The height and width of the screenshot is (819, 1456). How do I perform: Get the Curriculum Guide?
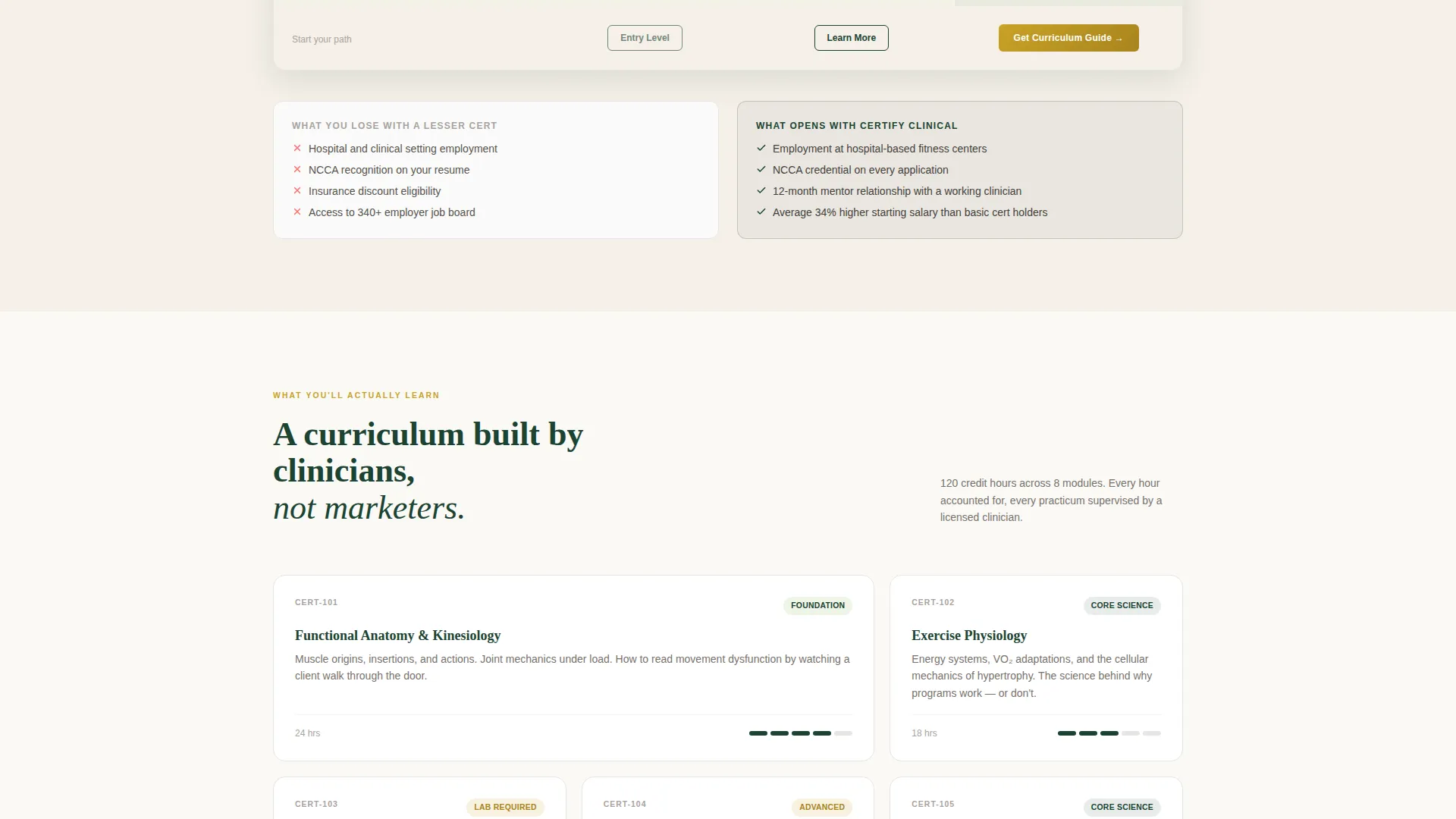pyautogui.click(x=1068, y=38)
